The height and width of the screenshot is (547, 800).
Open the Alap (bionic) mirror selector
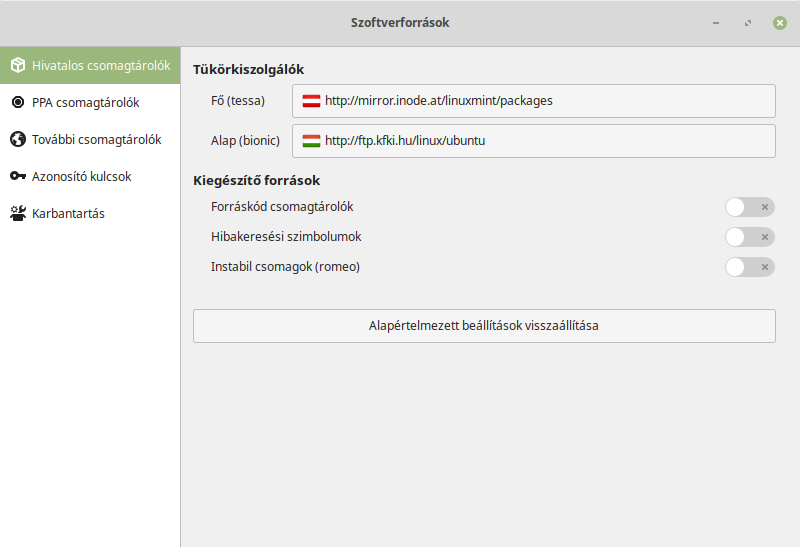tap(534, 141)
